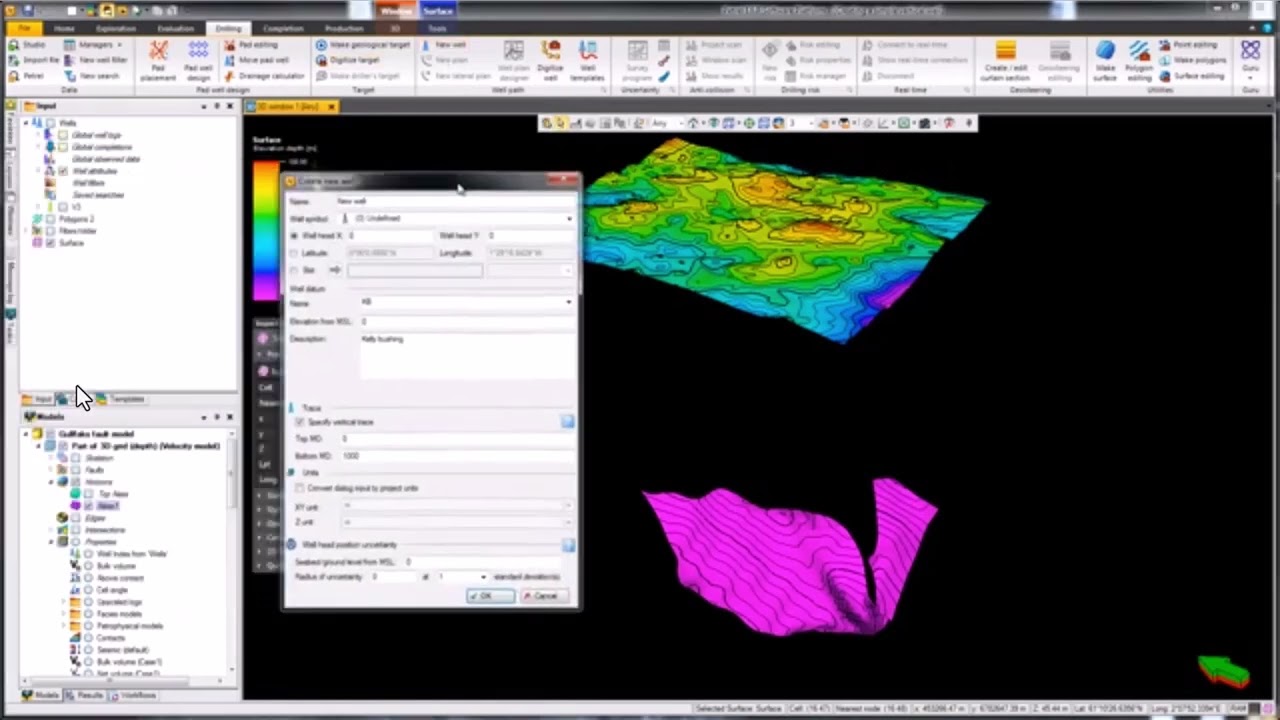
Task: Toggle Specify vertical trace checkbox
Action: (299, 422)
